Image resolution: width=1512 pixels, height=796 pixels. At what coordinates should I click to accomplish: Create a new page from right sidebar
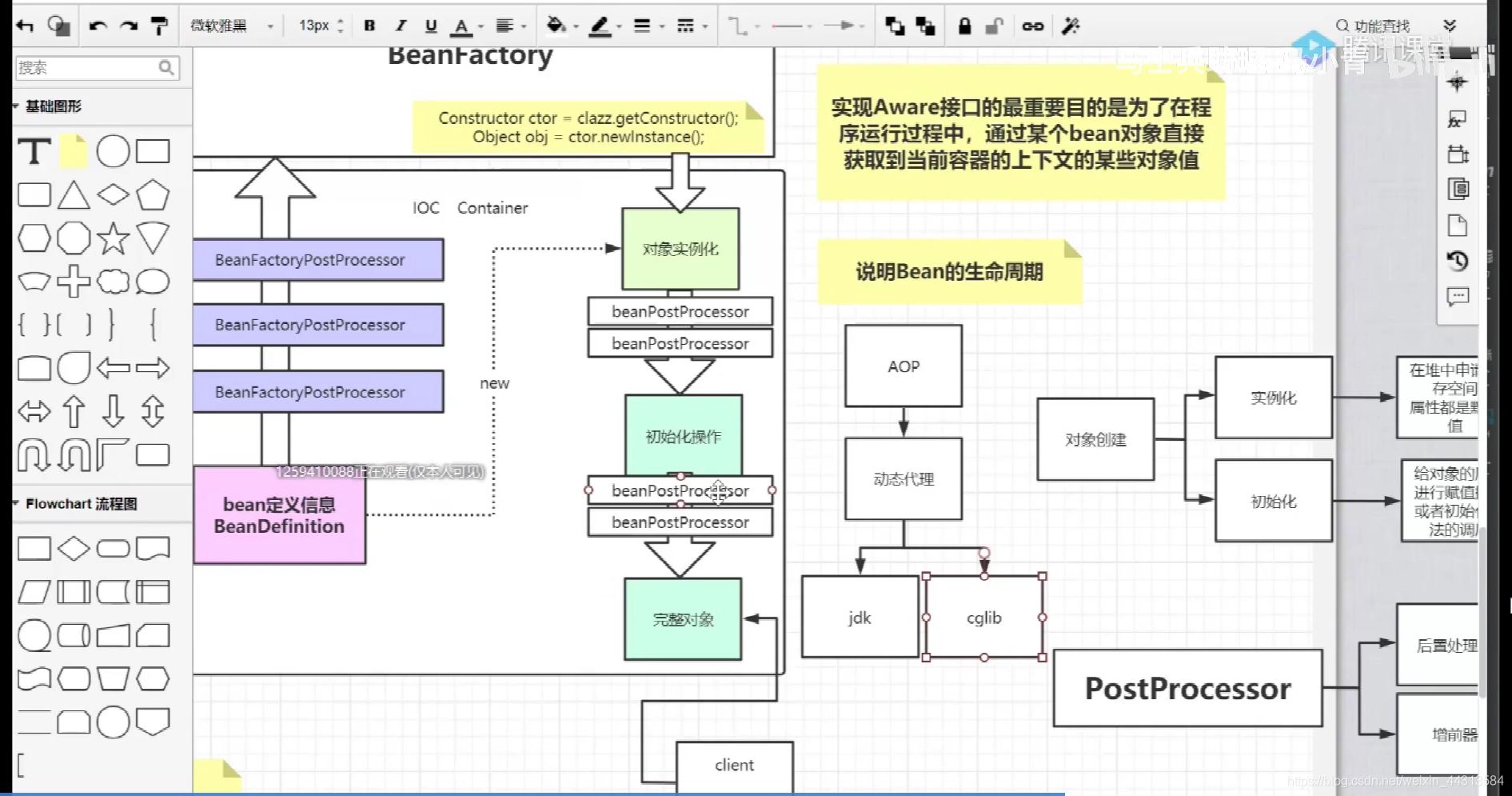coord(1459,225)
